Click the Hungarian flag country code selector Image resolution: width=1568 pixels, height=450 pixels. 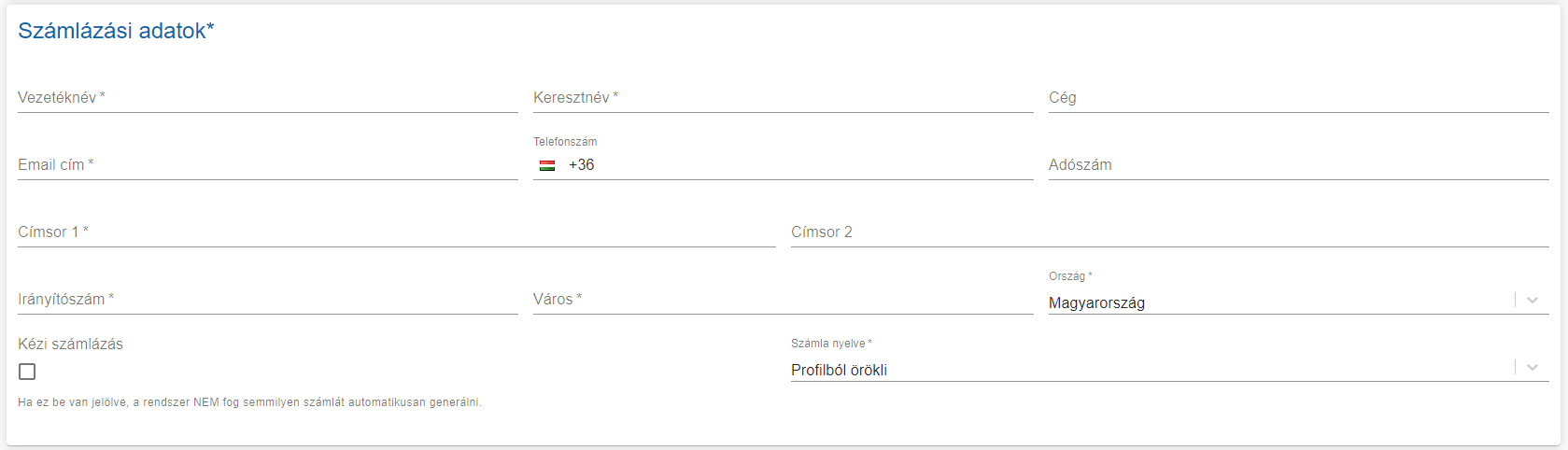pos(547,165)
